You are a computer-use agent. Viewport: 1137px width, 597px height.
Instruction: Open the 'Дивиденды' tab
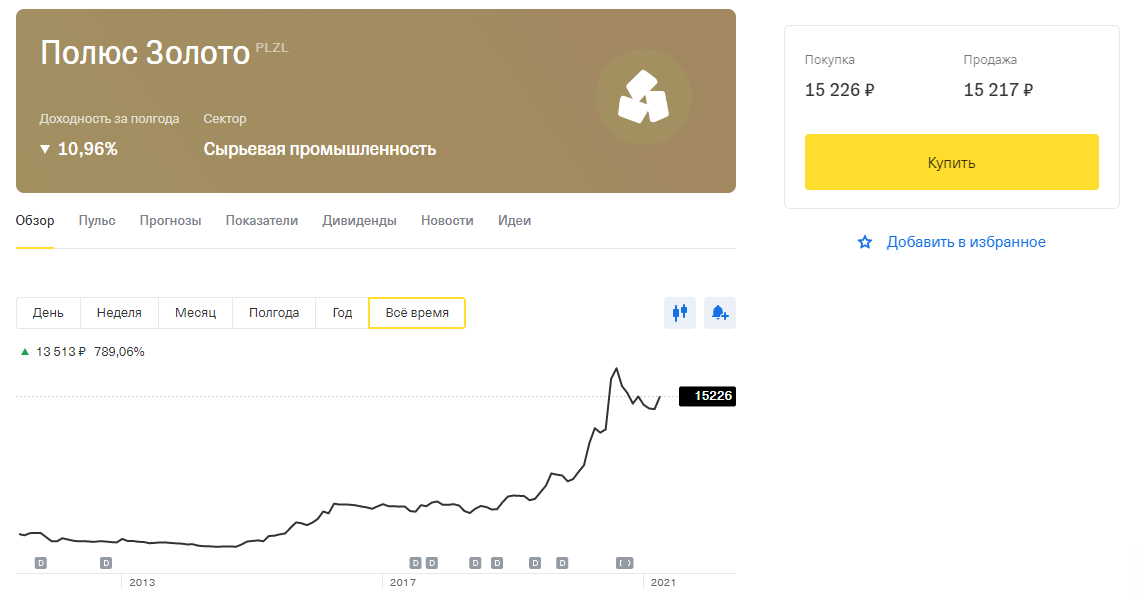360,220
